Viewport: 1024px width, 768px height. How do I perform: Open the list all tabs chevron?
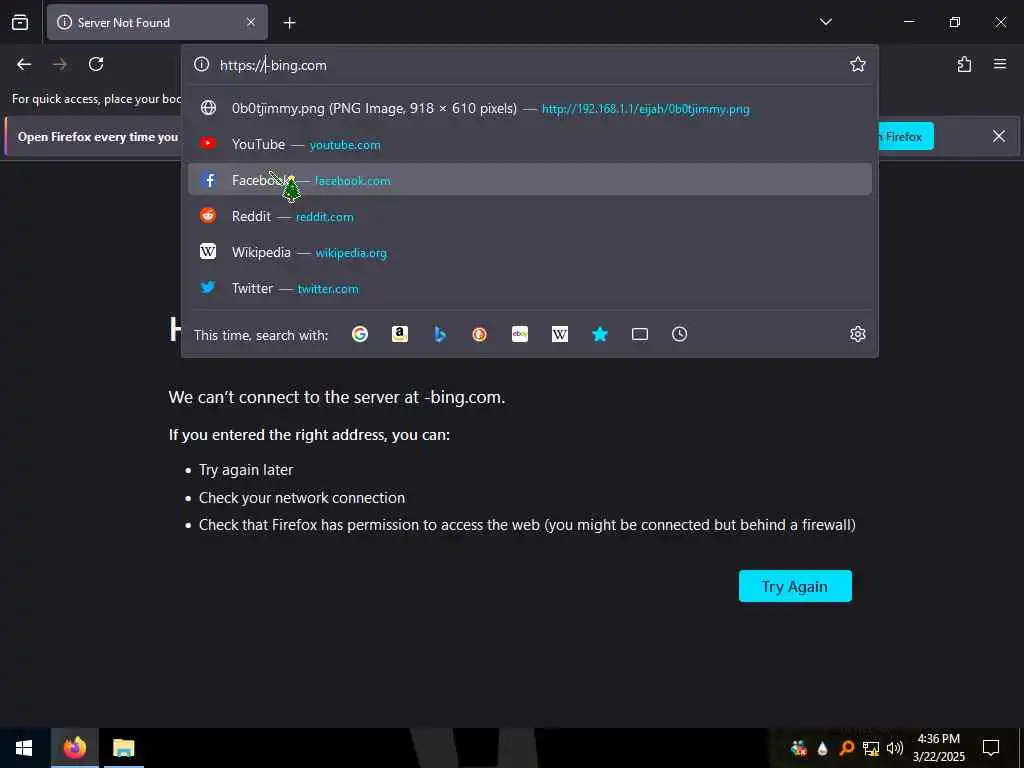pyautogui.click(x=825, y=22)
